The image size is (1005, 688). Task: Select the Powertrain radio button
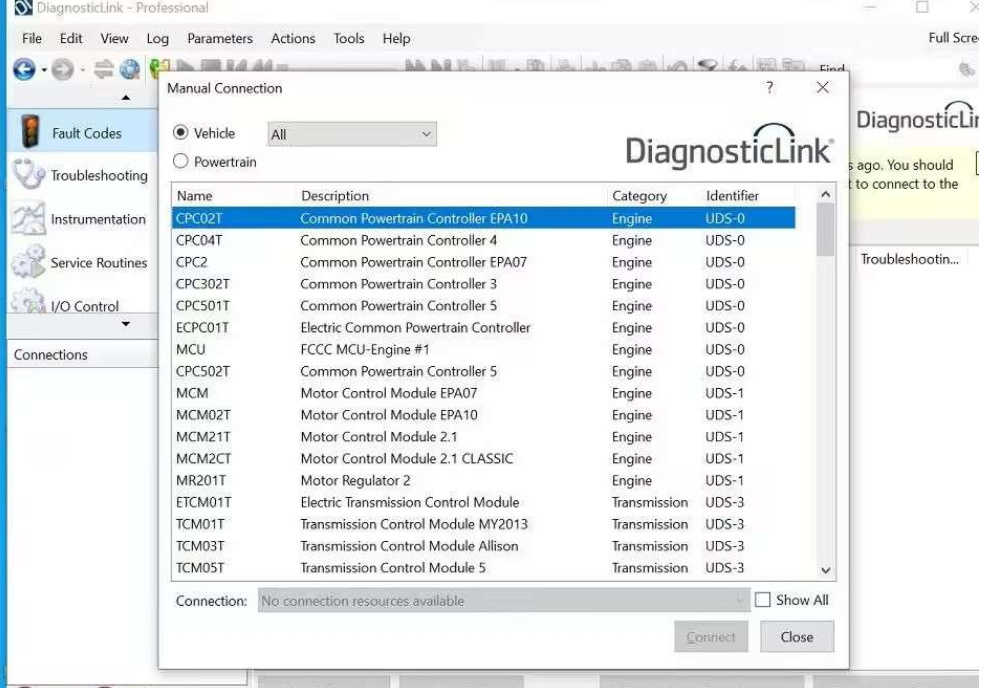(181, 161)
